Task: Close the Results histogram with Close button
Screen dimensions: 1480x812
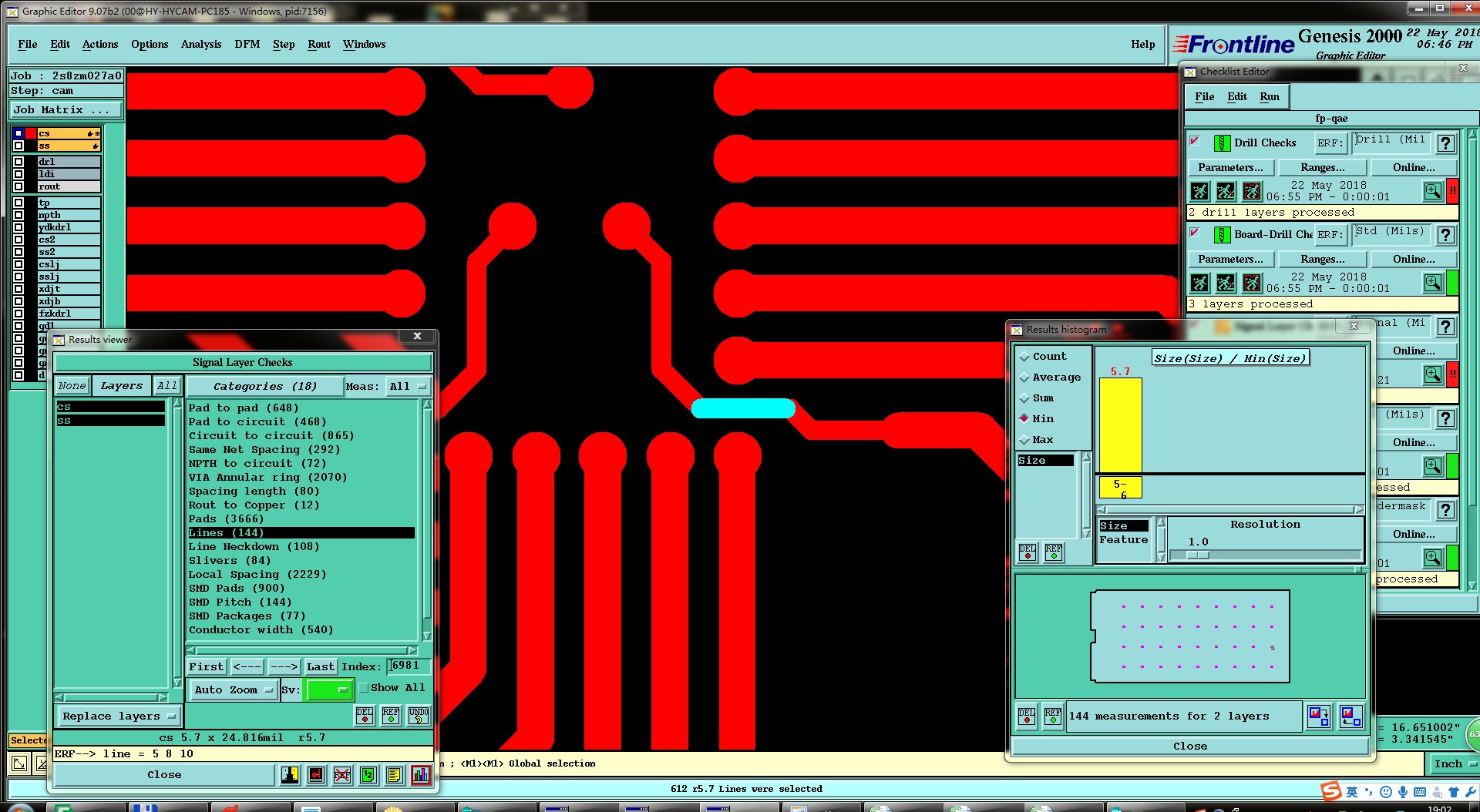Action: (x=1189, y=746)
